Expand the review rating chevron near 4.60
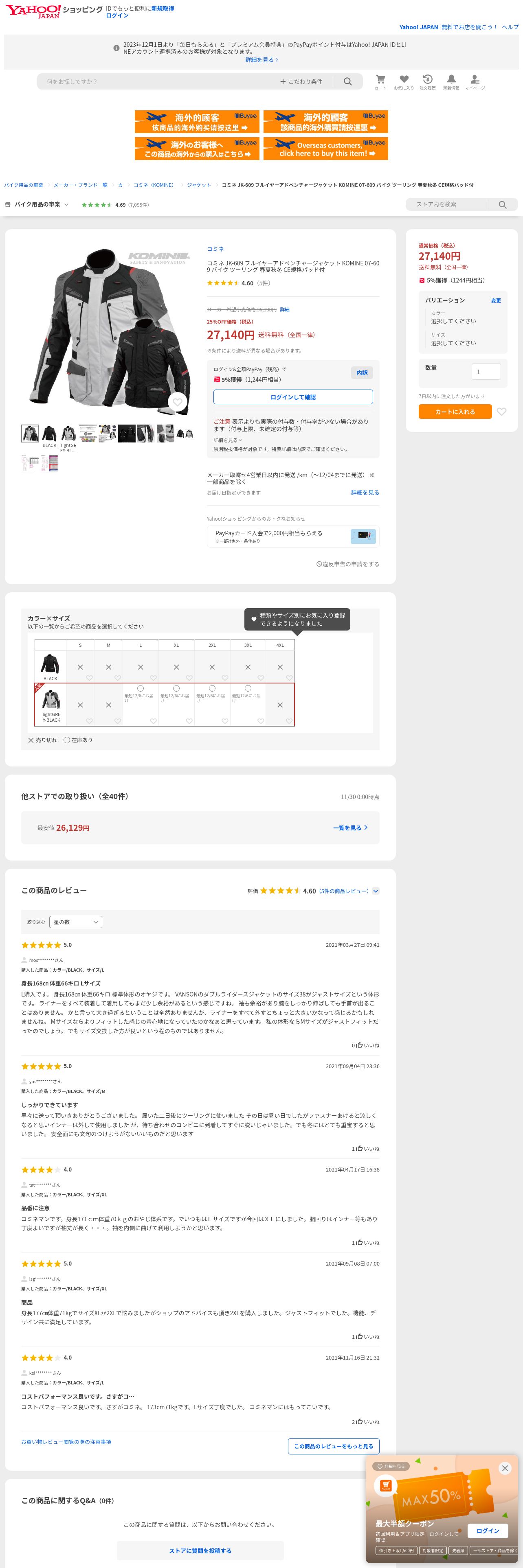Image resolution: width=523 pixels, height=1568 pixels. click(x=376, y=891)
